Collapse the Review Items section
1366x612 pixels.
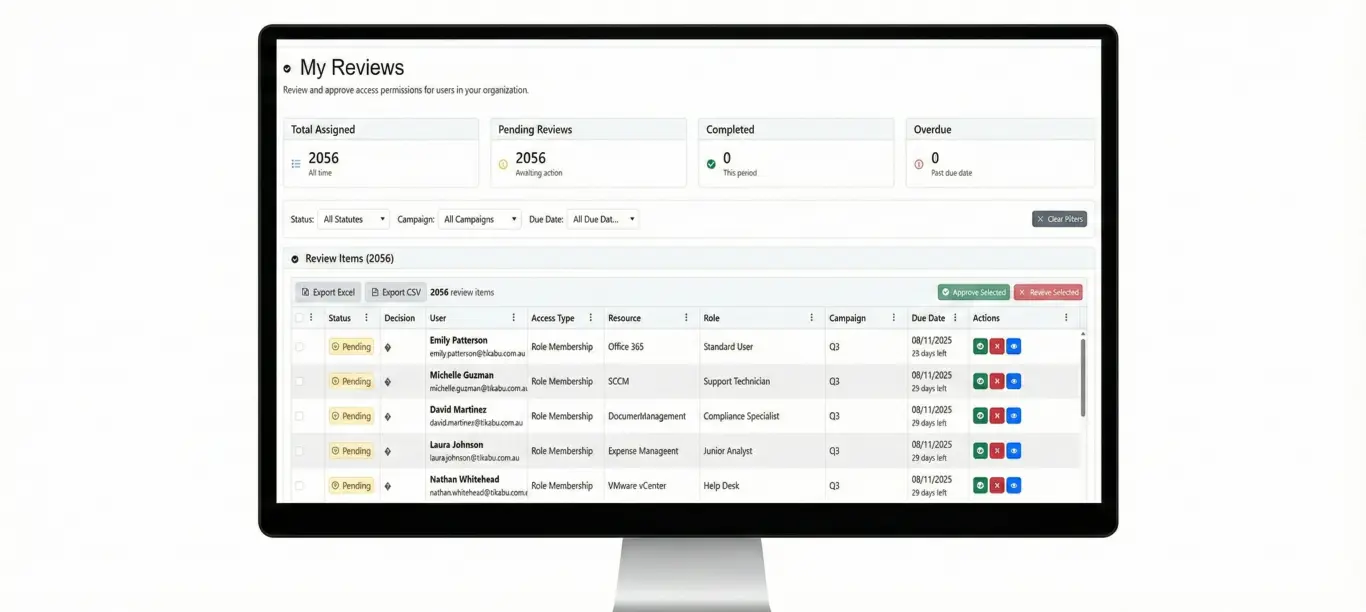pyautogui.click(x=295, y=259)
